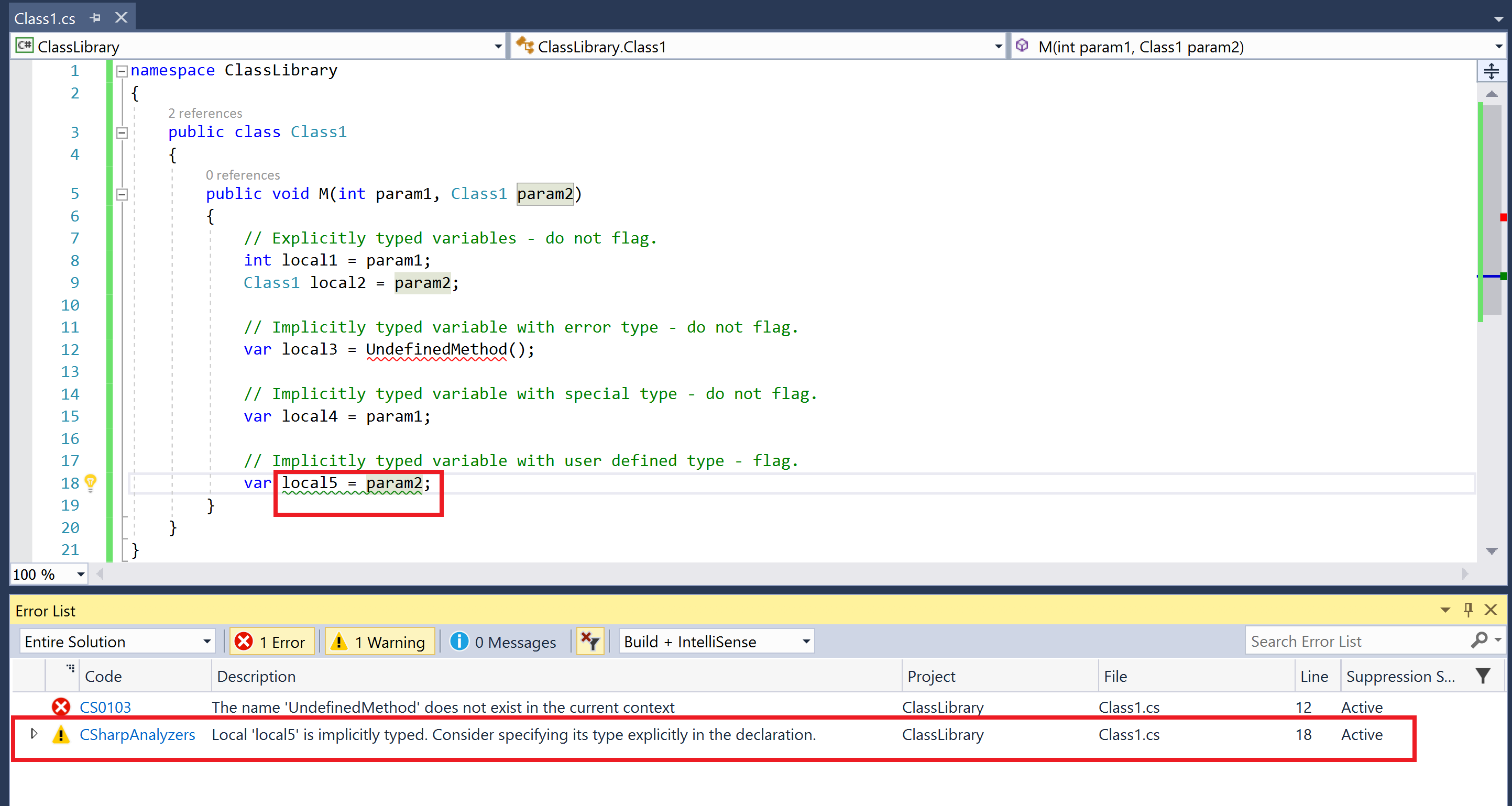This screenshot has width=1512, height=806.
Task: Open the tab list overflow dropdown arrow
Action: pos(1498,19)
